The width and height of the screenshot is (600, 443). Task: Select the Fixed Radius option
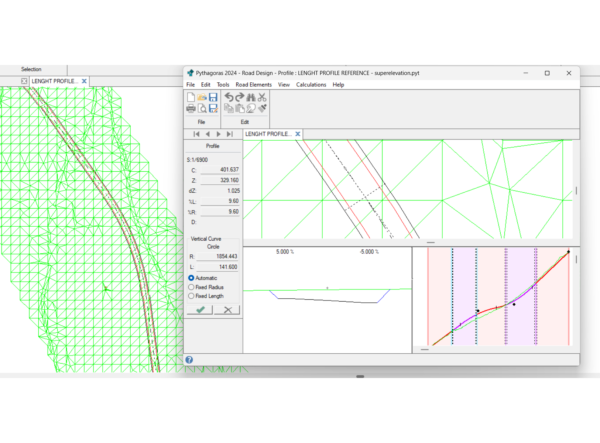(205, 287)
